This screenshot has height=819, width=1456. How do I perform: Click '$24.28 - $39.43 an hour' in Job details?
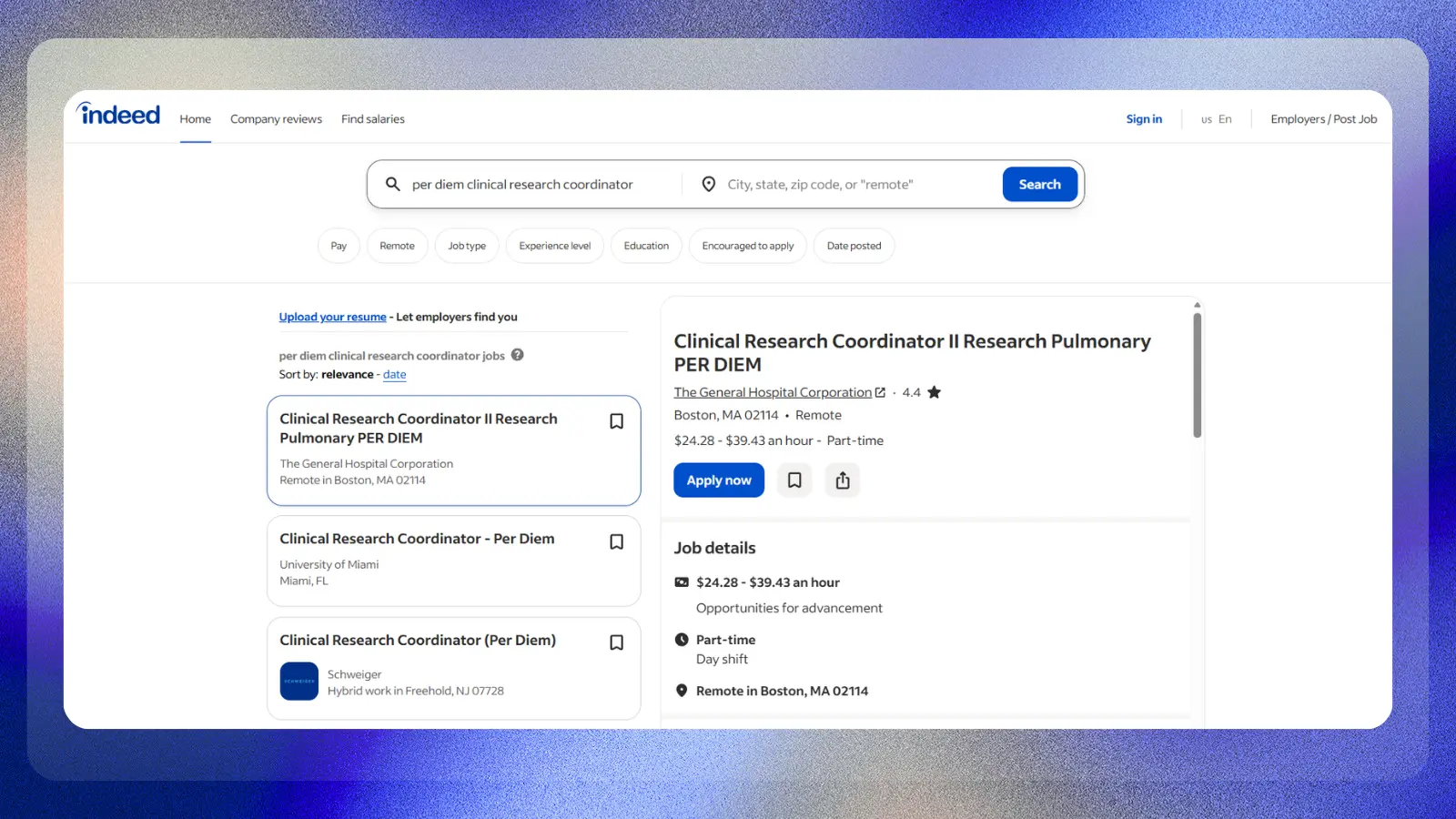click(x=768, y=582)
